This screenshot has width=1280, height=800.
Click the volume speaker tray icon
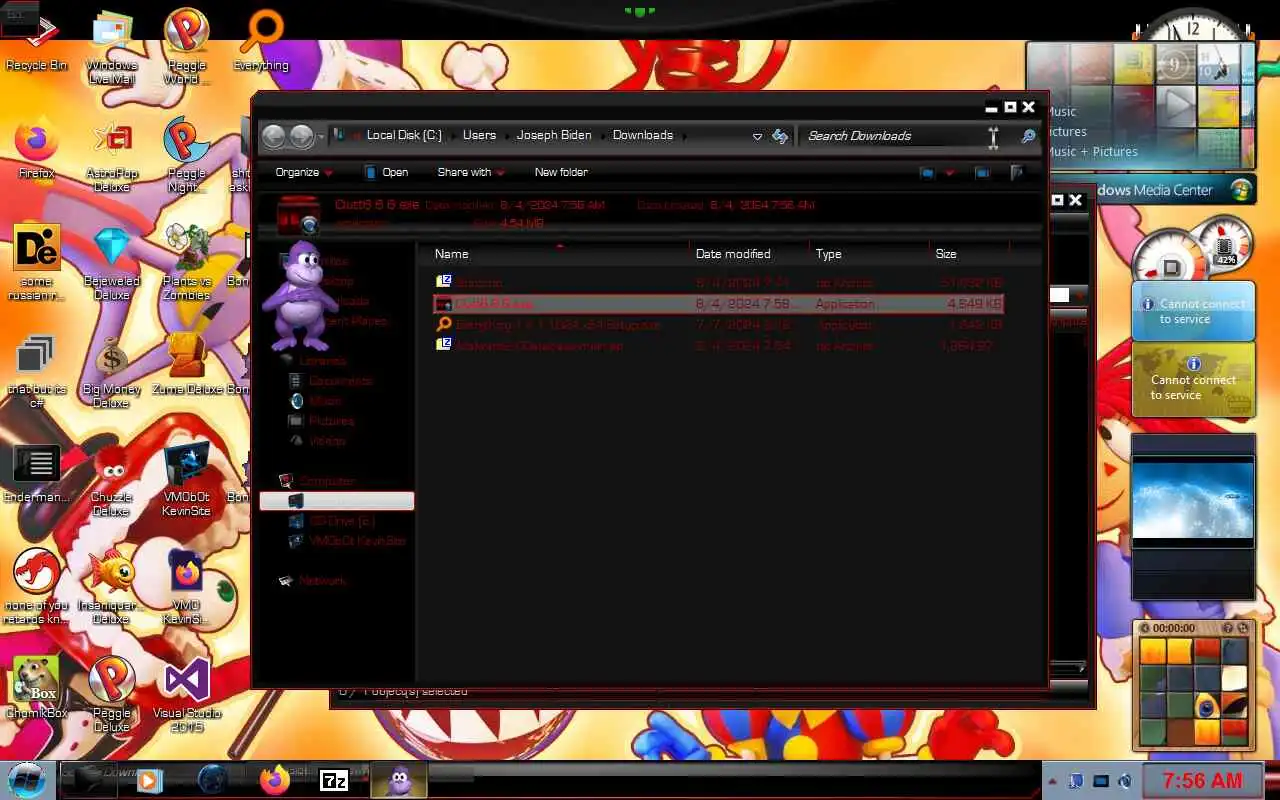point(1125,780)
